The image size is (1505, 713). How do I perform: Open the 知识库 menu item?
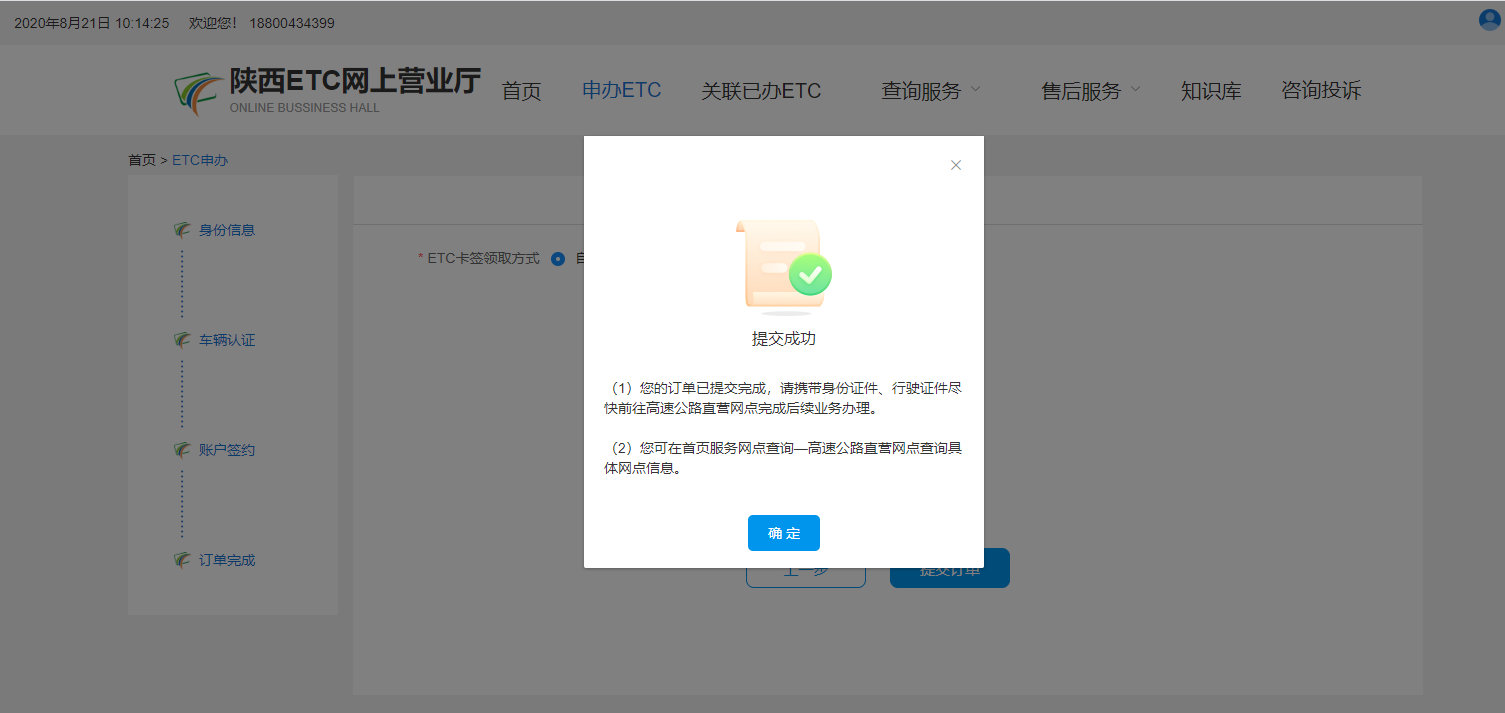click(x=1211, y=91)
